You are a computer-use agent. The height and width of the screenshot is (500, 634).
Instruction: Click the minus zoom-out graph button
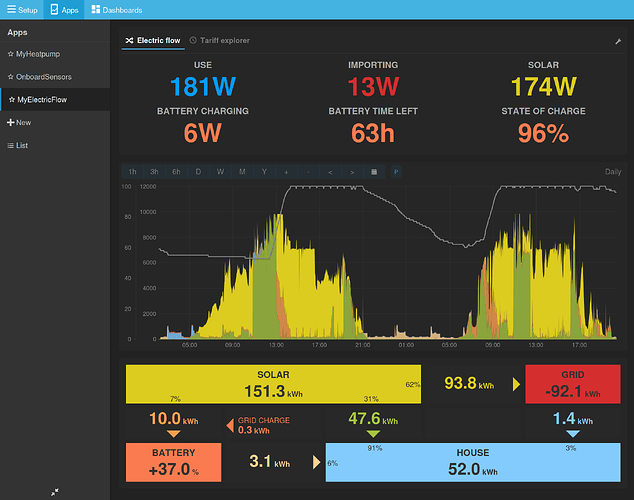coord(308,172)
